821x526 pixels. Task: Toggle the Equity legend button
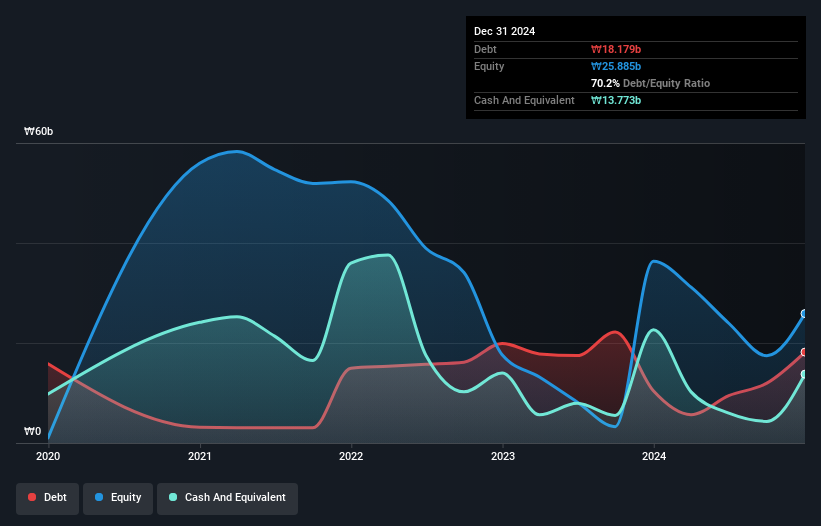click(x=118, y=498)
